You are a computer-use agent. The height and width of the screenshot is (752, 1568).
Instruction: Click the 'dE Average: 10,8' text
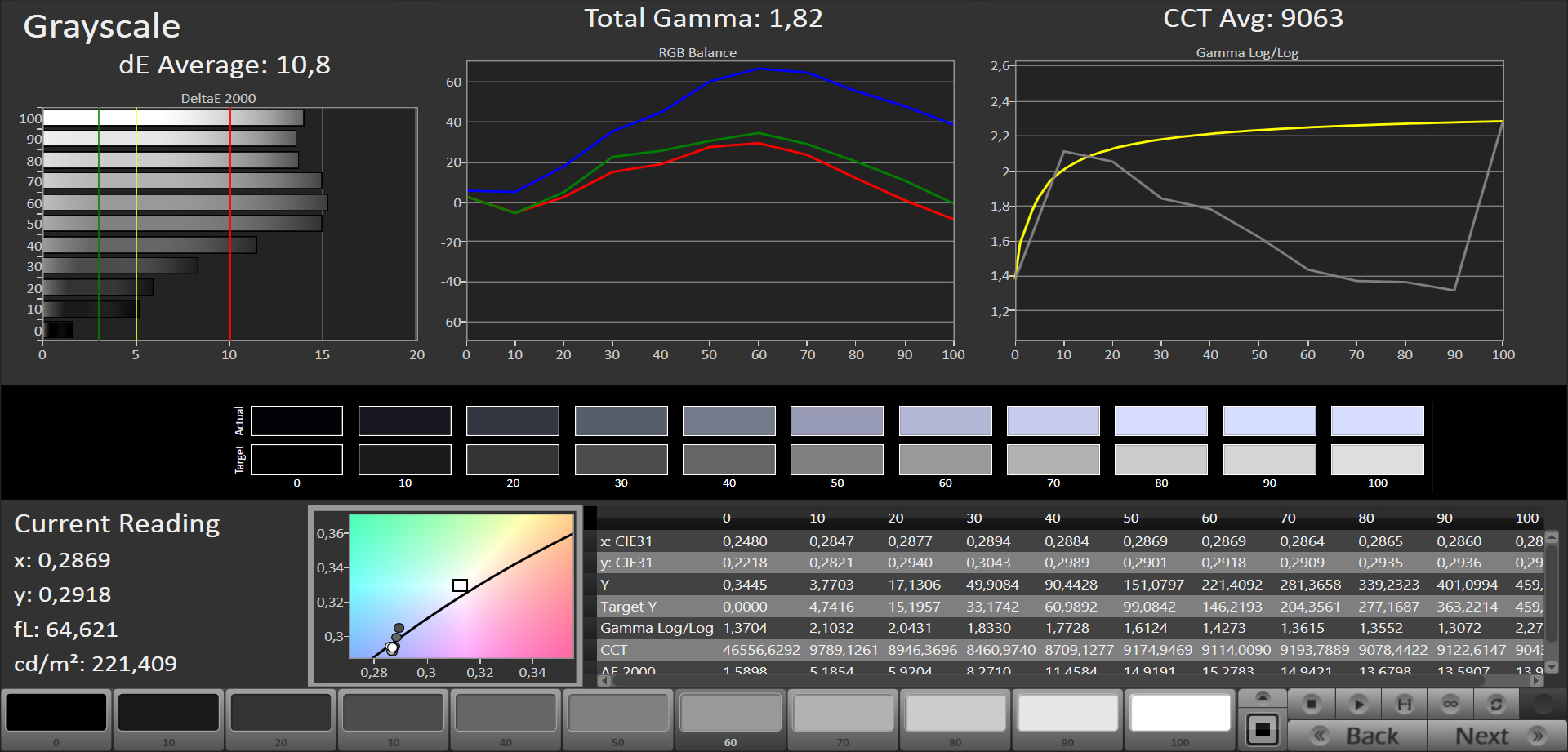225,65
